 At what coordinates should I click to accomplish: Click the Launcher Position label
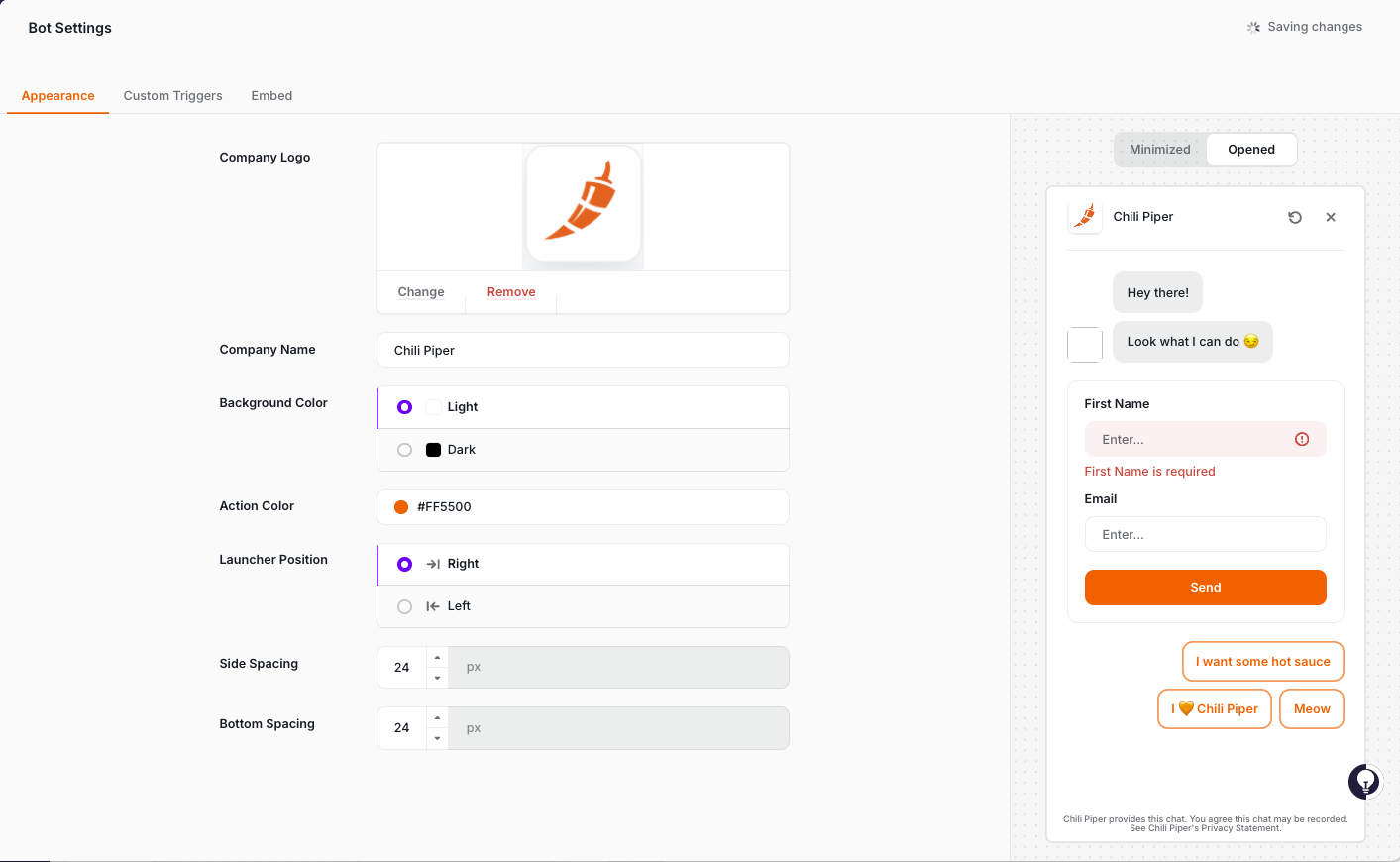coord(273,560)
